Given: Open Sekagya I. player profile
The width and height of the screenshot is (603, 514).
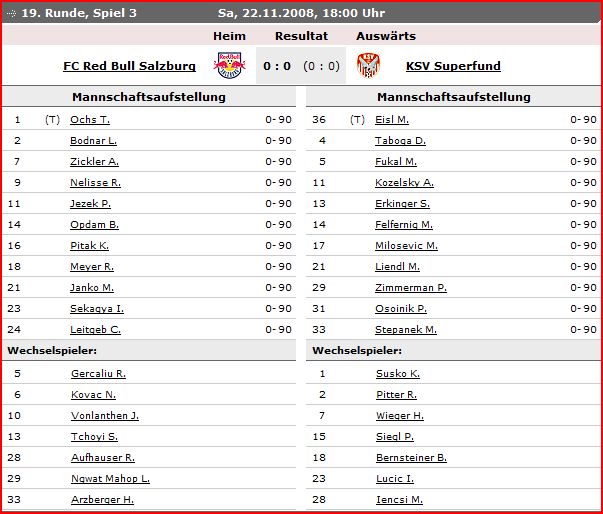Looking at the screenshot, I should 97,309.
